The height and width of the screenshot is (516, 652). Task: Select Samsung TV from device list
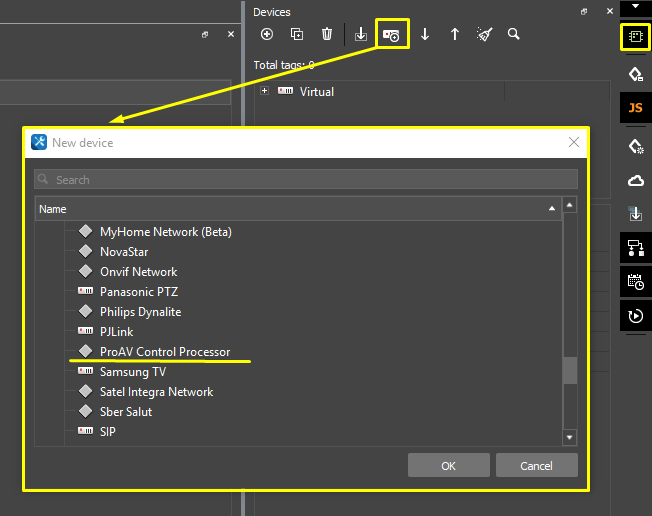(x=133, y=372)
